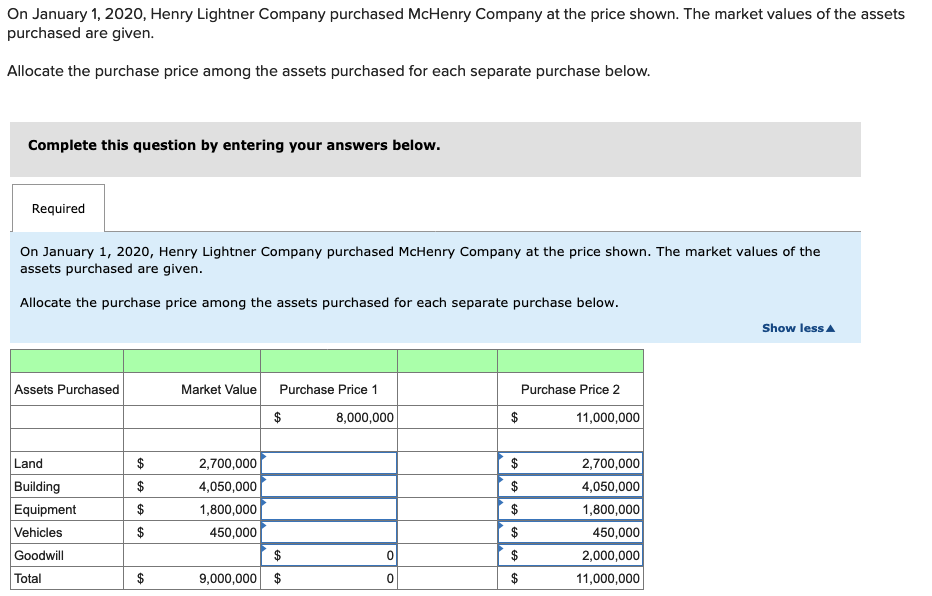Select 'Complete this question by entering' heading
Screen dimensions: 932x596
234,145
